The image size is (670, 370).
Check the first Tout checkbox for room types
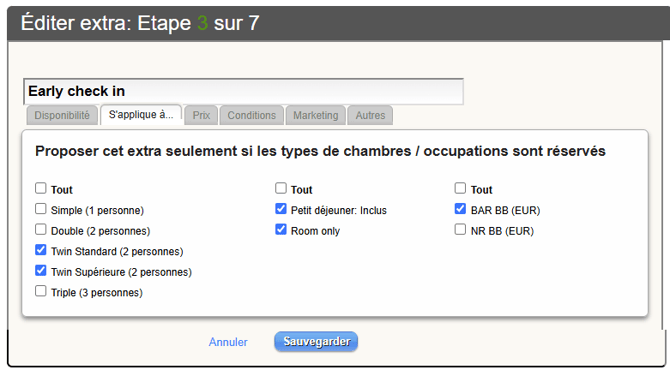click(41, 188)
